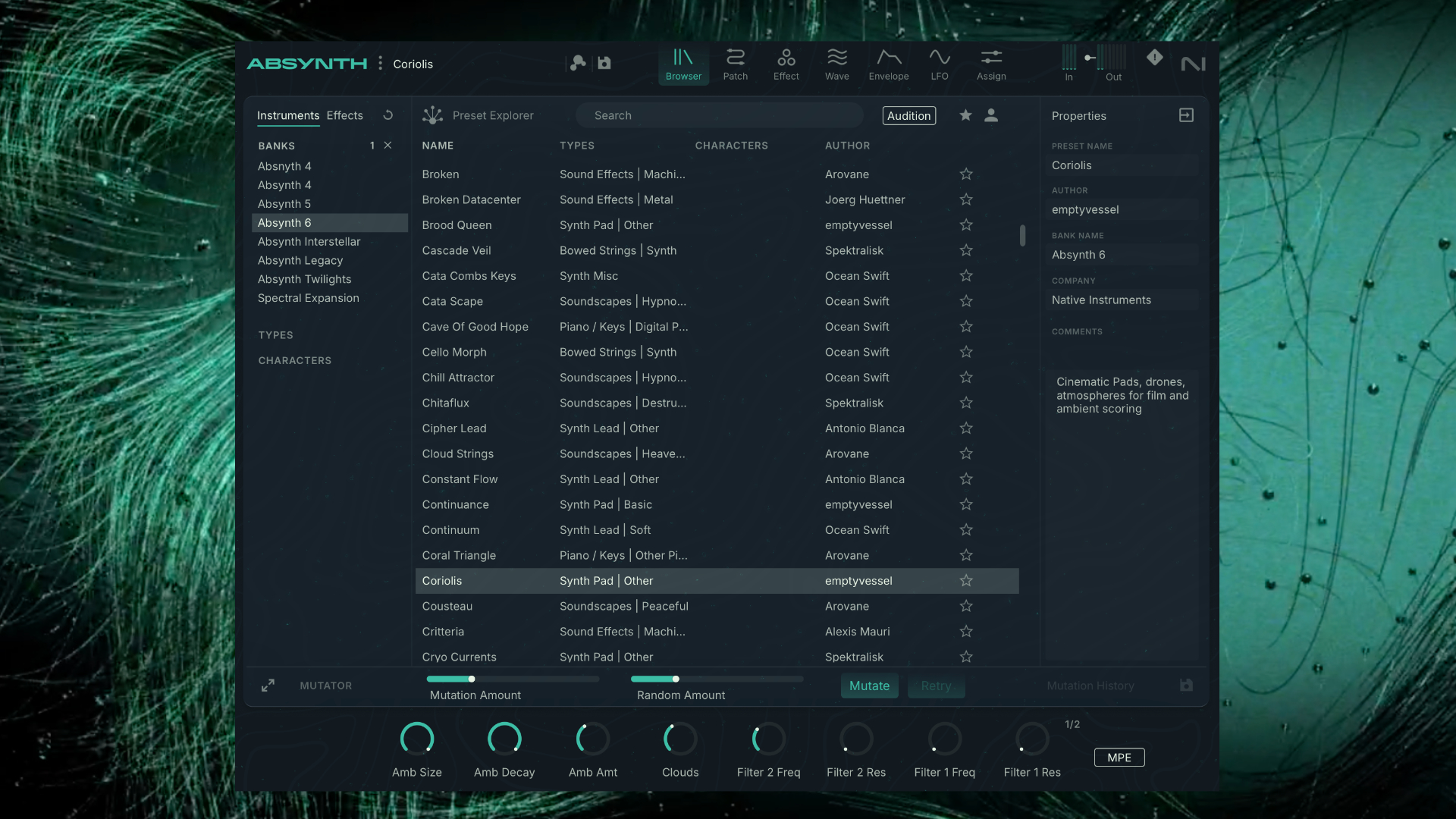Click the MPE button
The height and width of the screenshot is (819, 1456).
pyautogui.click(x=1119, y=758)
